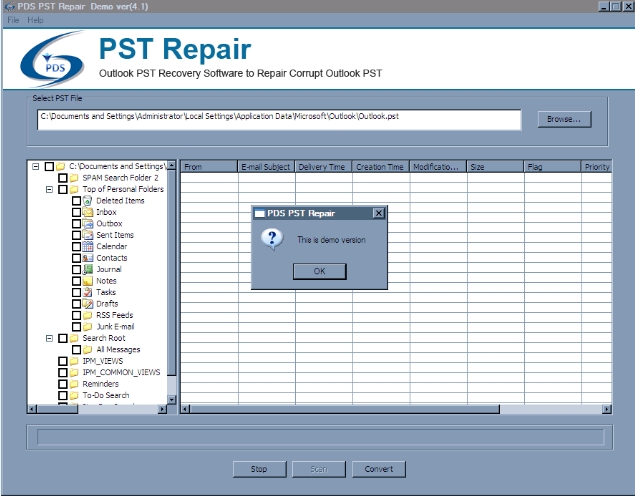
Task: Tick the Contacts checkbox
Action: coord(76,258)
